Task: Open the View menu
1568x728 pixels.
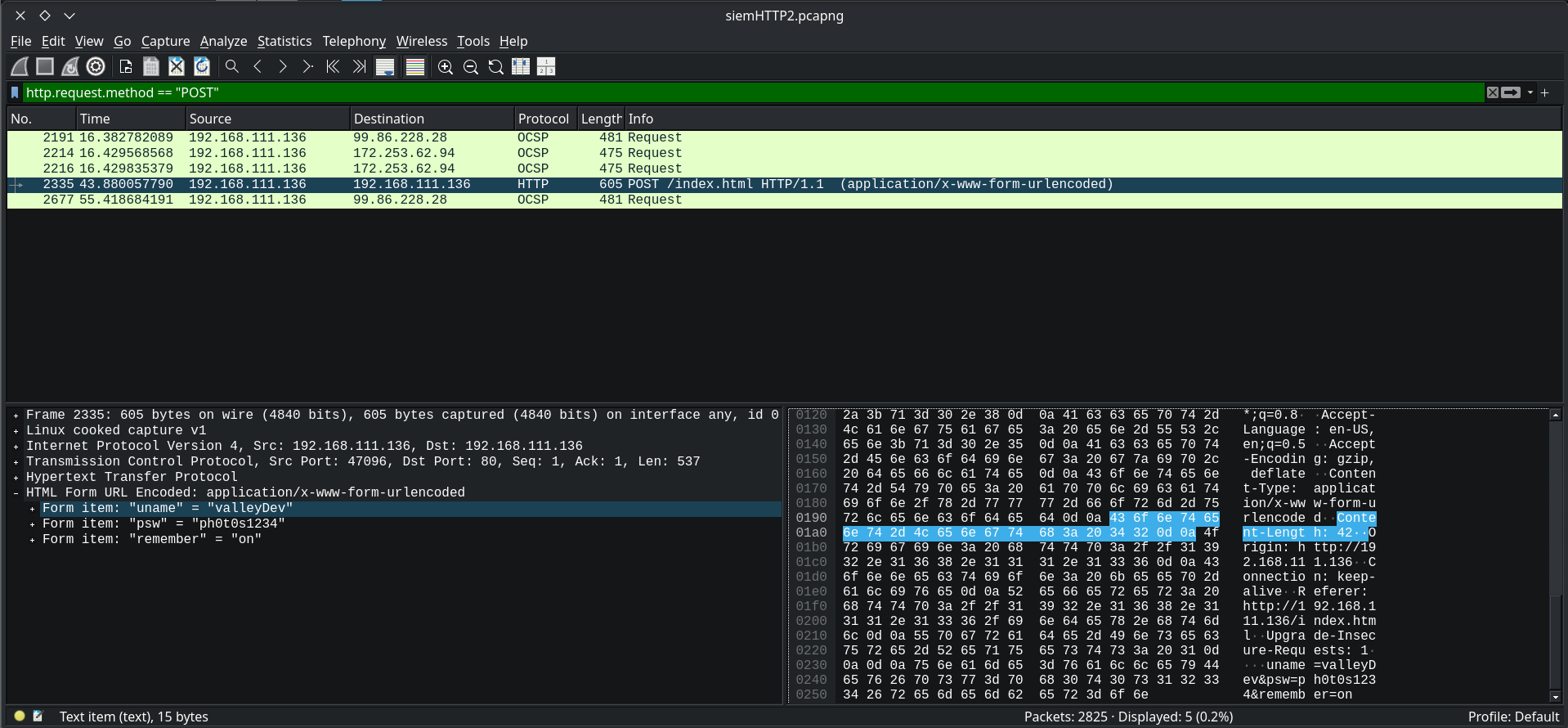Action: [89, 41]
